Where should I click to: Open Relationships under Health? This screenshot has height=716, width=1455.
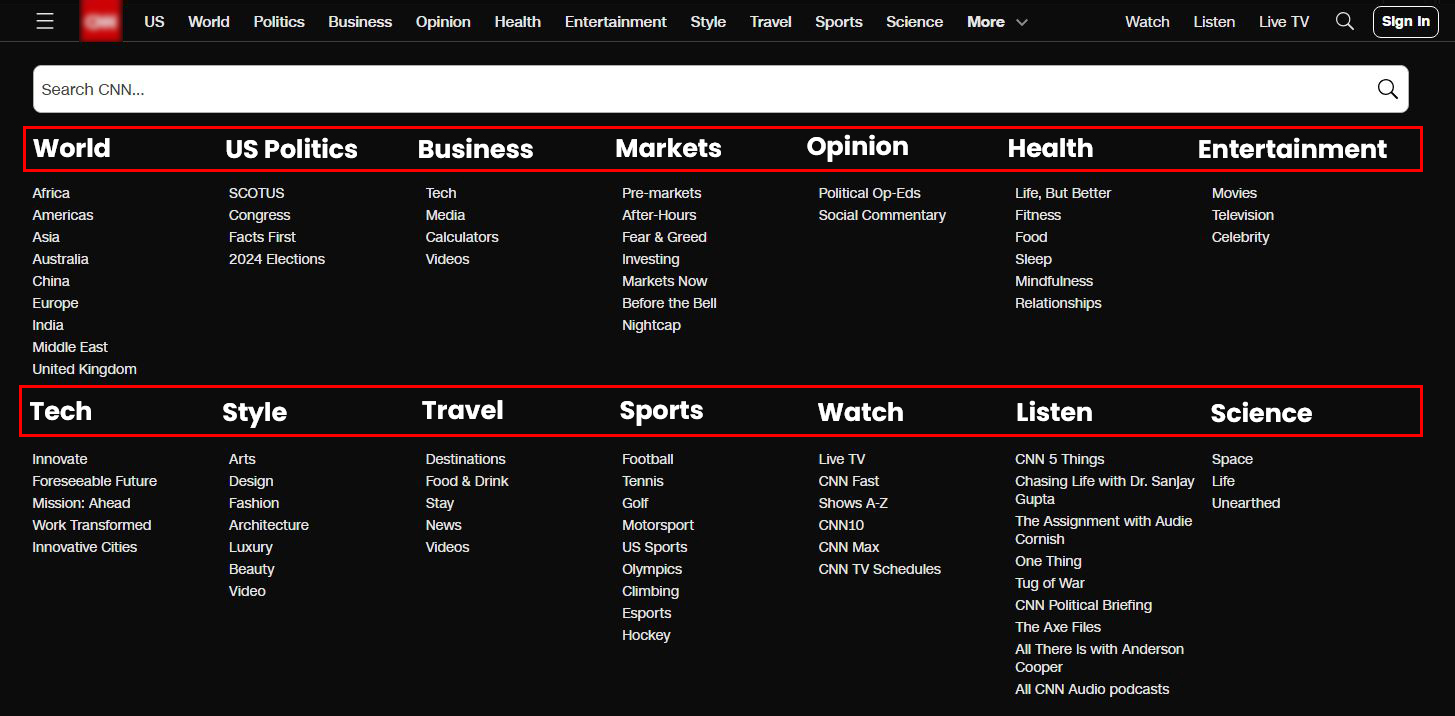pos(1058,303)
